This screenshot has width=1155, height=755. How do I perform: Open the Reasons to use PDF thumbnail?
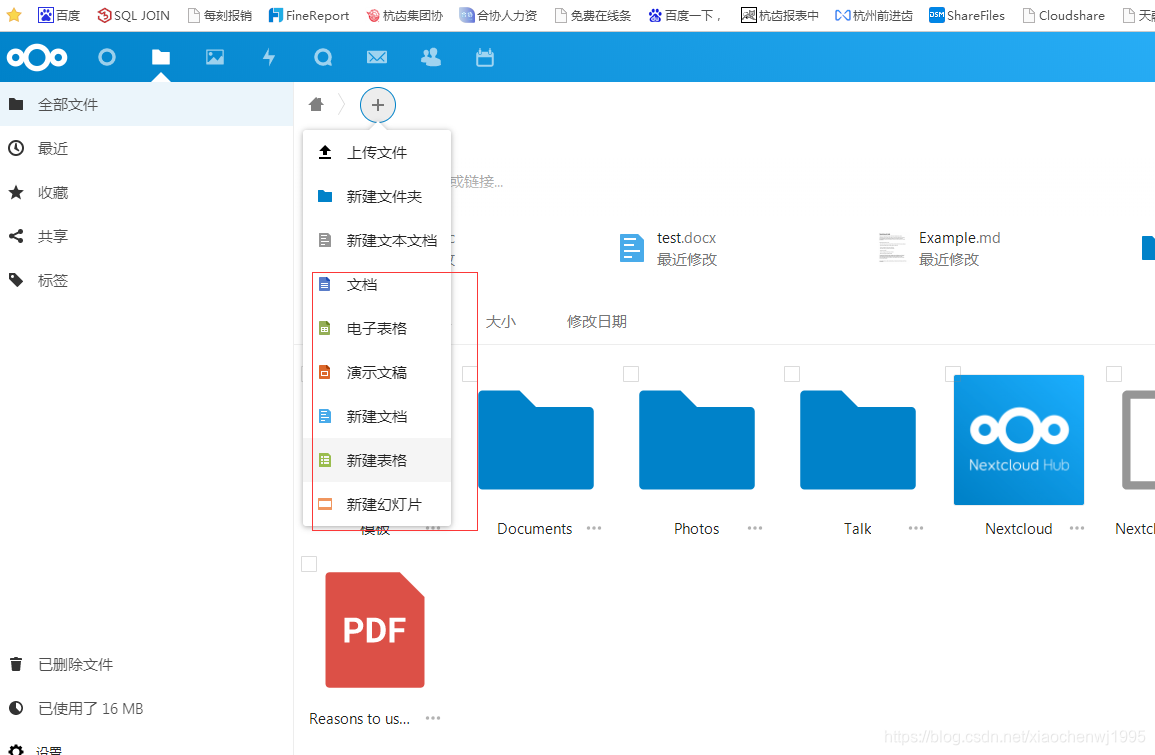[x=375, y=630]
